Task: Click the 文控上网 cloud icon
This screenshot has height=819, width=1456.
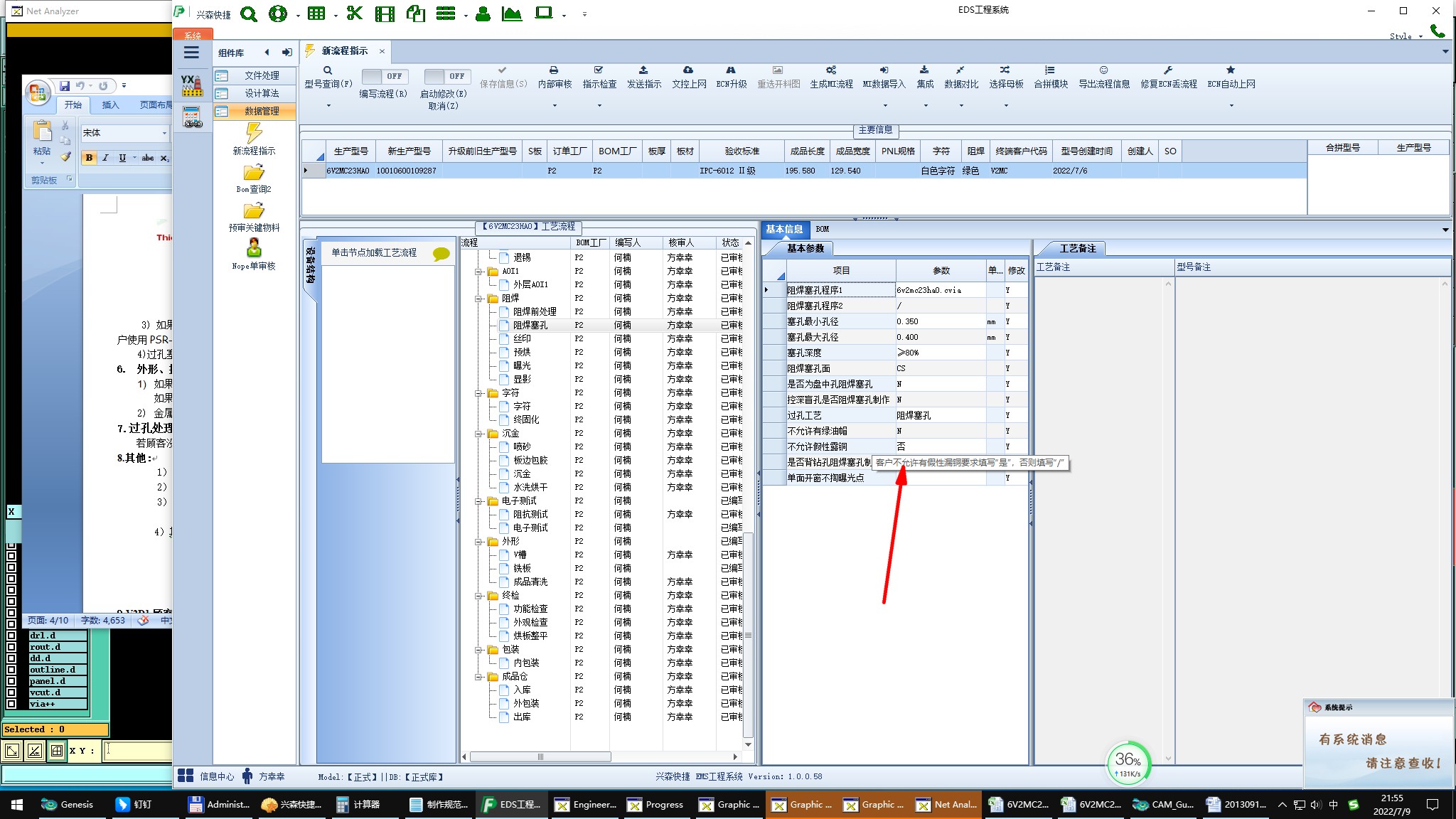Action: pos(688,70)
